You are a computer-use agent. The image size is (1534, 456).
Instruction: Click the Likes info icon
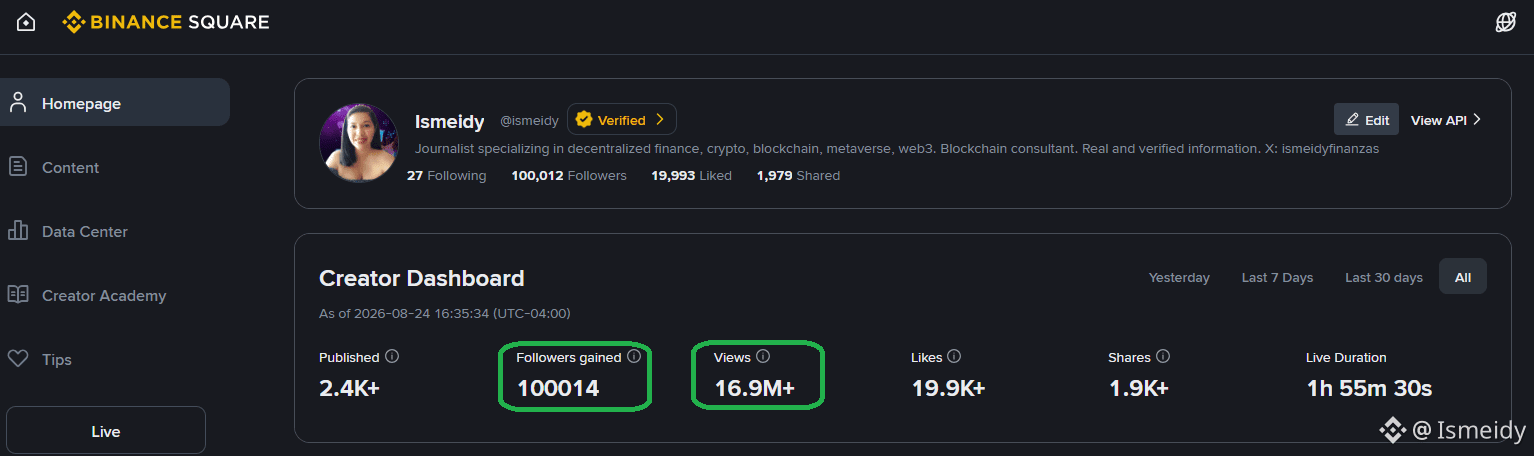pyautogui.click(x=954, y=356)
